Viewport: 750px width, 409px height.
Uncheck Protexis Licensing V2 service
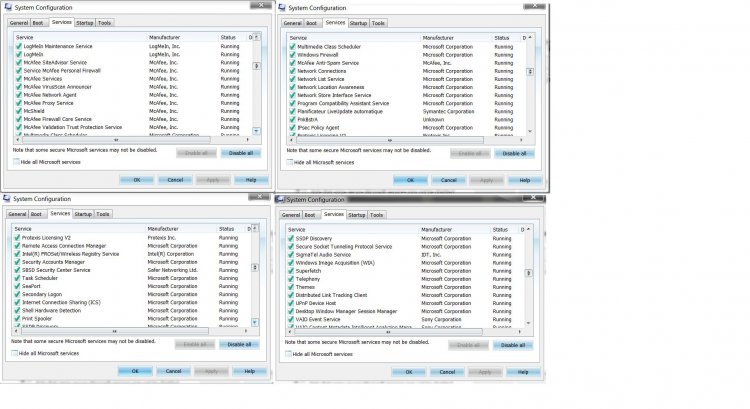coord(17,238)
